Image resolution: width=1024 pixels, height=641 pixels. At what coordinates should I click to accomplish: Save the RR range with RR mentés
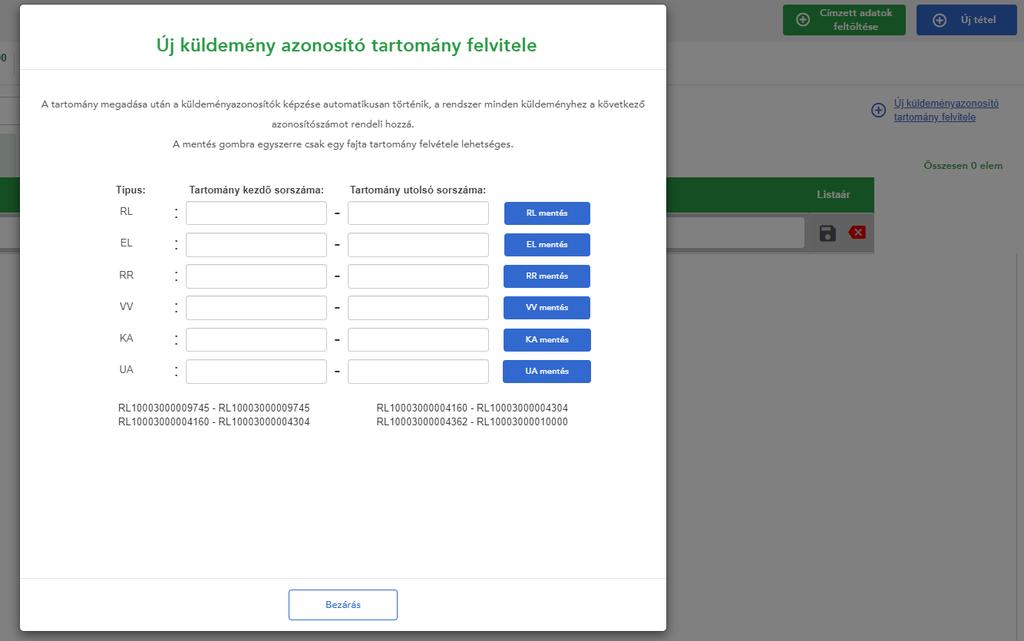[x=547, y=276]
